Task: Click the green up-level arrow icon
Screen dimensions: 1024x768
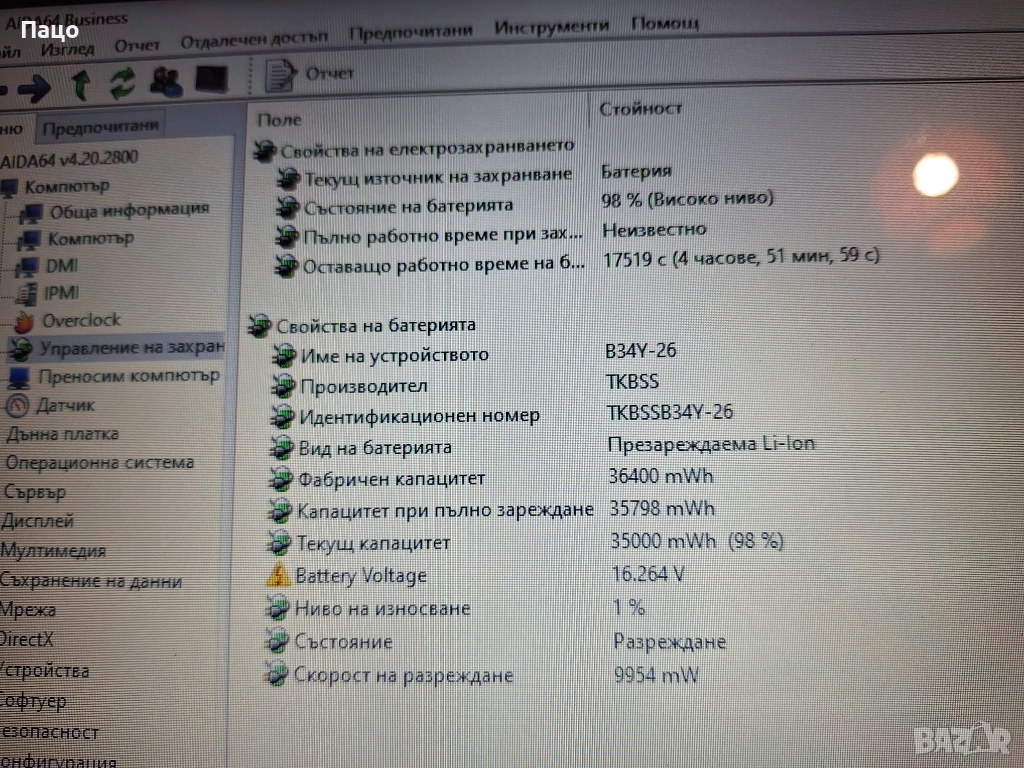Action: pyautogui.click(x=82, y=85)
